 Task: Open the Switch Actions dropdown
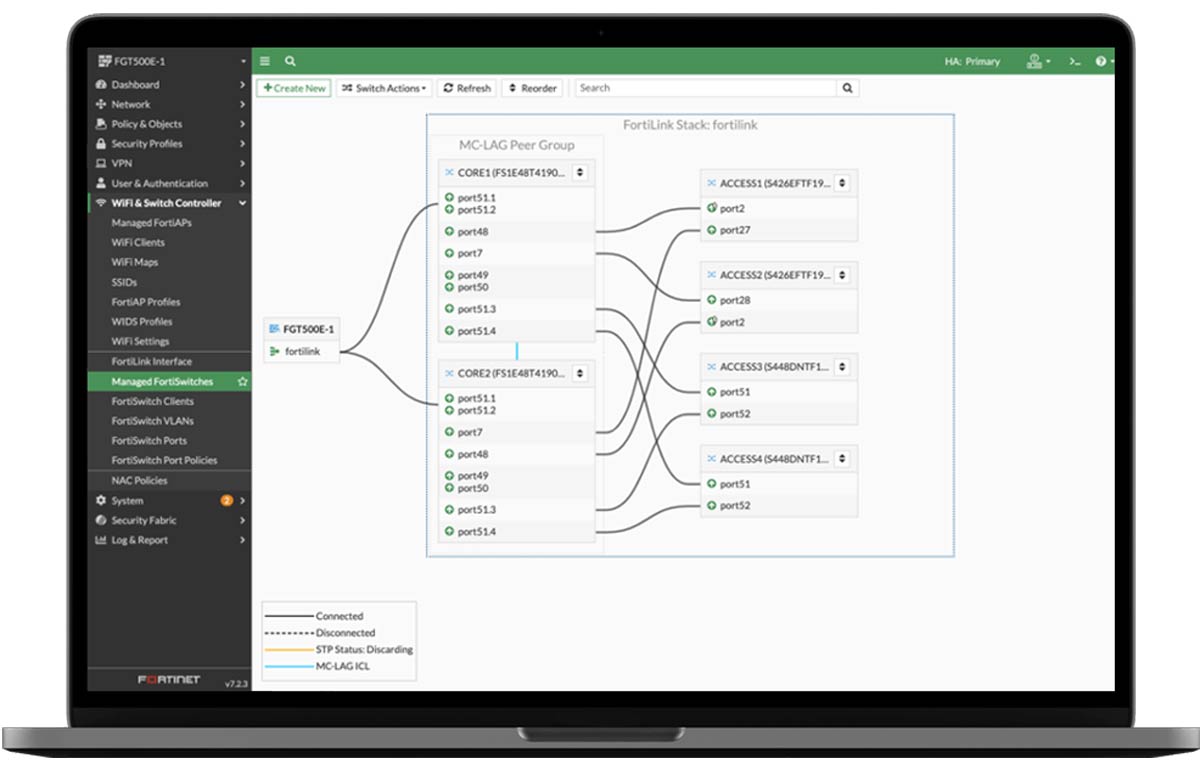(384, 88)
